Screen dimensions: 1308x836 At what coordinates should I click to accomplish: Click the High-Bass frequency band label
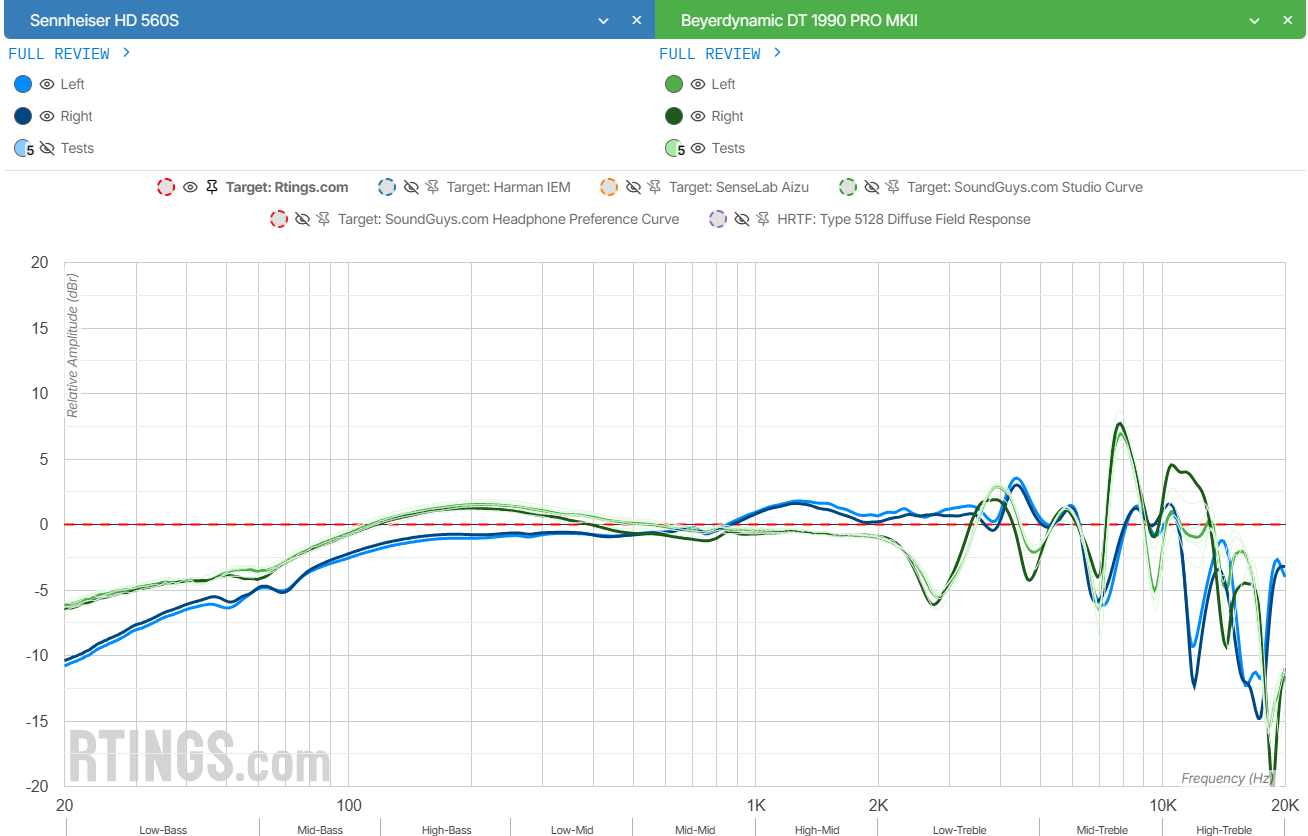446,830
